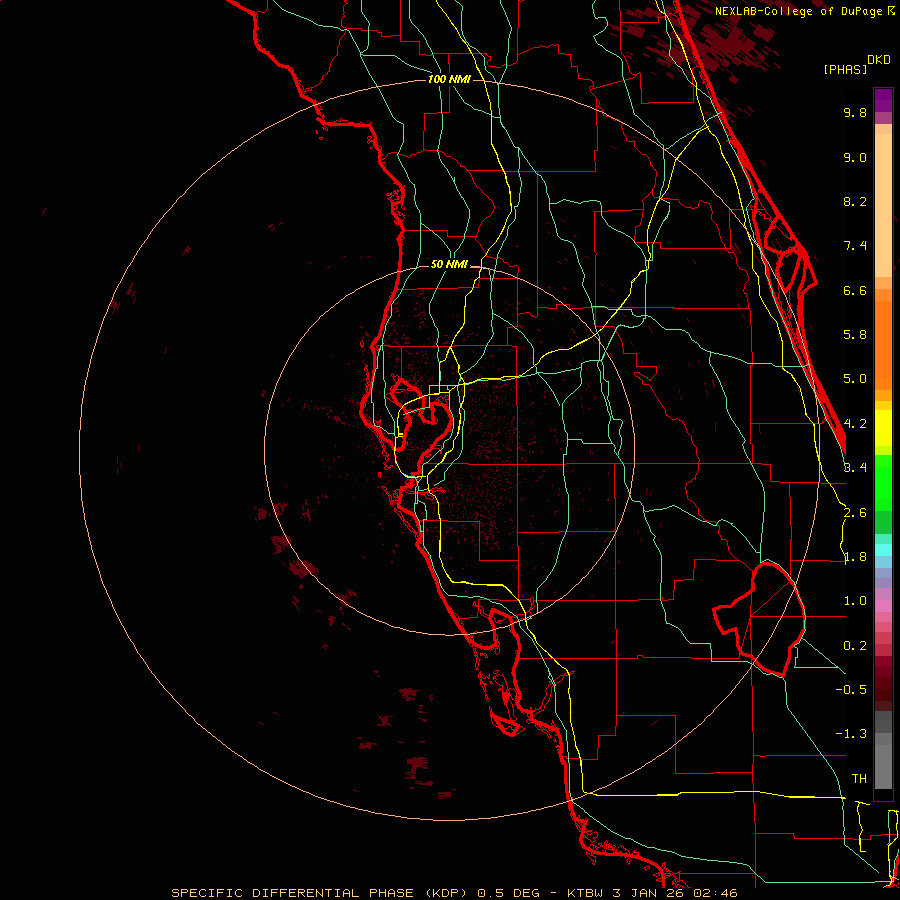
Task: Select the 5.0 scale value
Action: click(855, 379)
